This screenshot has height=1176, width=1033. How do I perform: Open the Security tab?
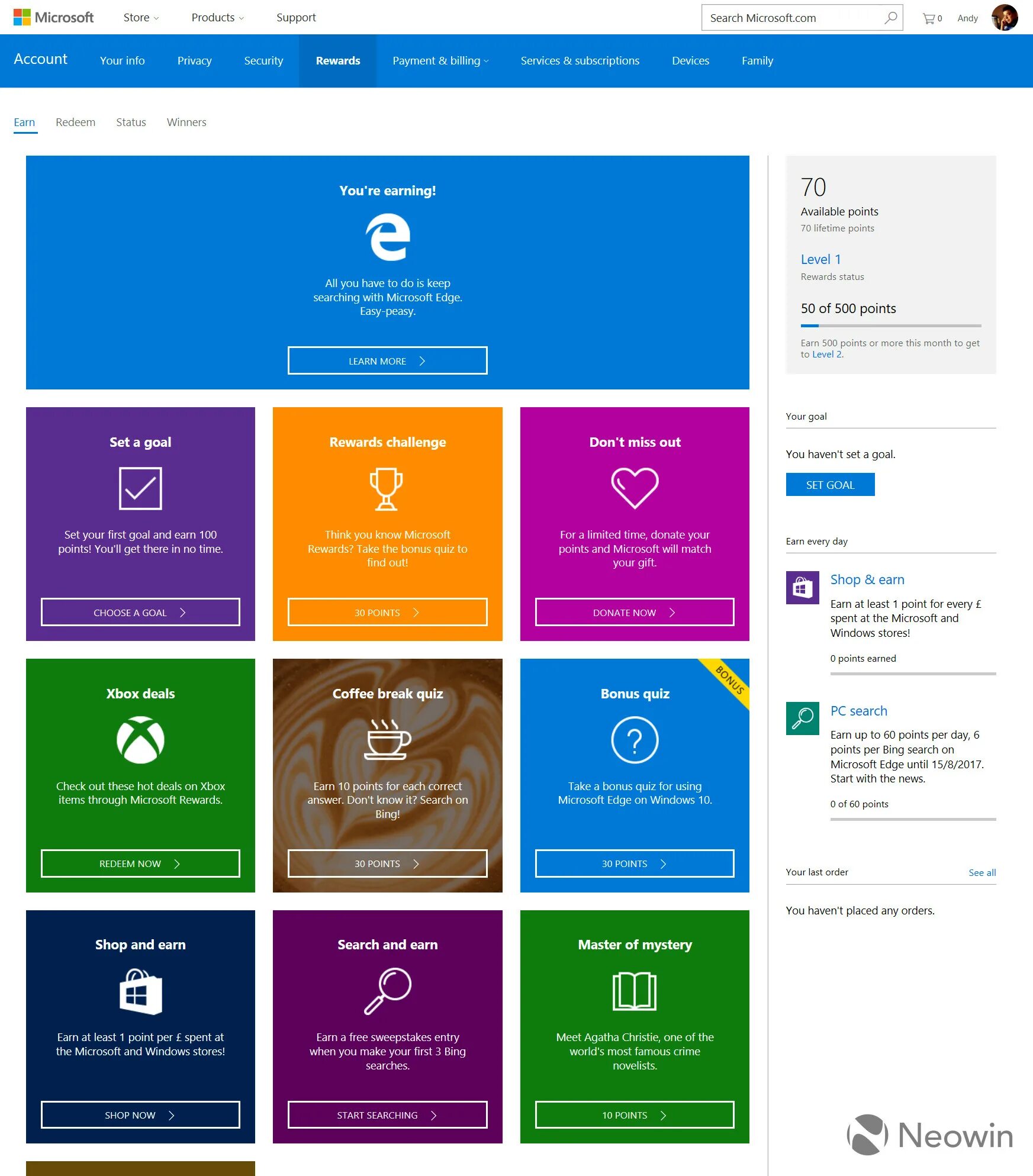point(264,61)
